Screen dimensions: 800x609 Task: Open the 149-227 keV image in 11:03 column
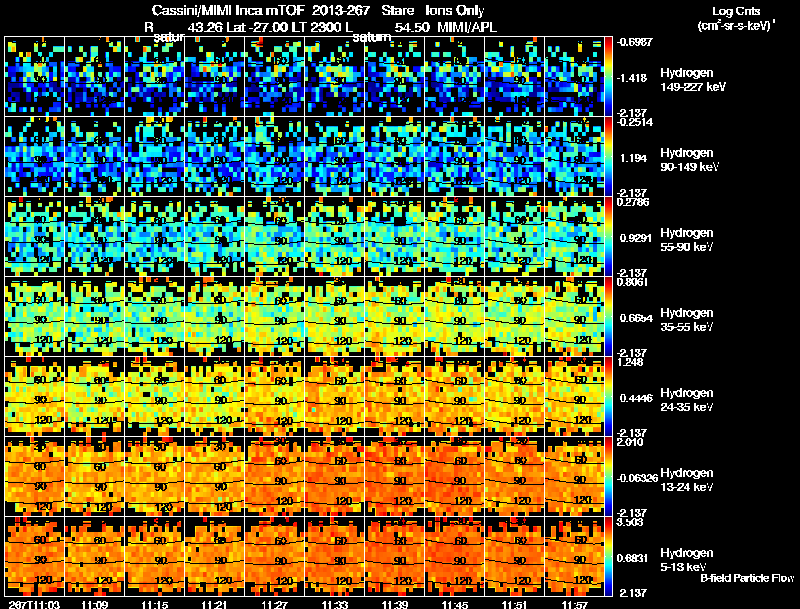35,76
